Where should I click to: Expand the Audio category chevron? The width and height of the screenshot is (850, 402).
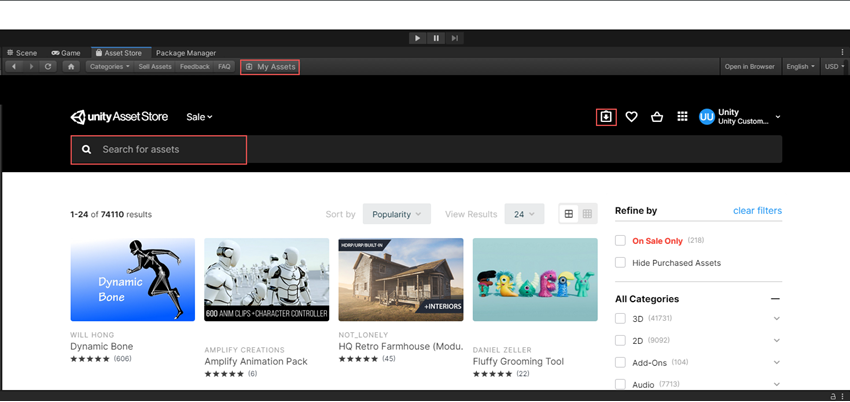777,385
